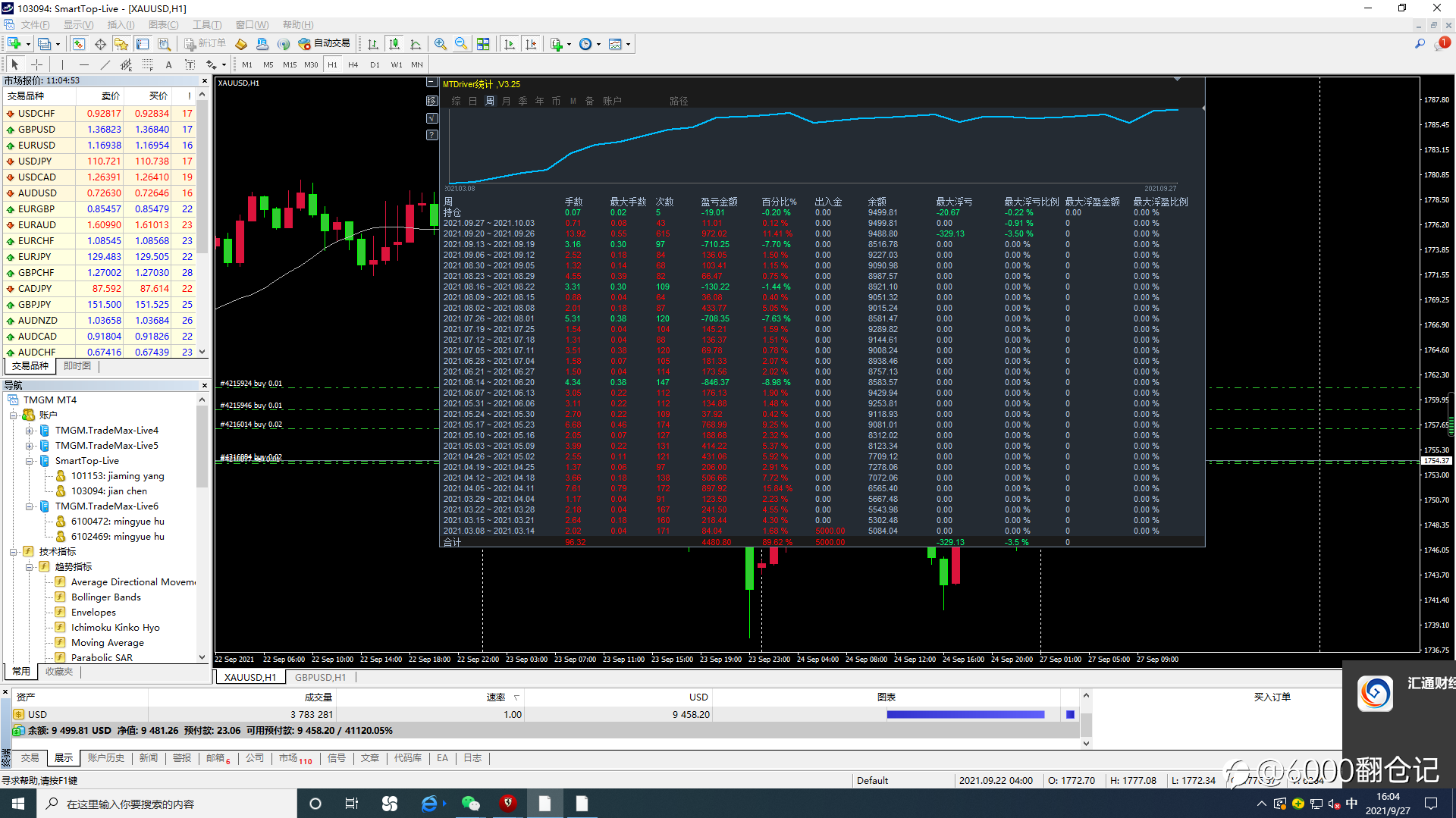Switch chart to H4 timeframe
This screenshot has height=818, width=1456.
[353, 65]
